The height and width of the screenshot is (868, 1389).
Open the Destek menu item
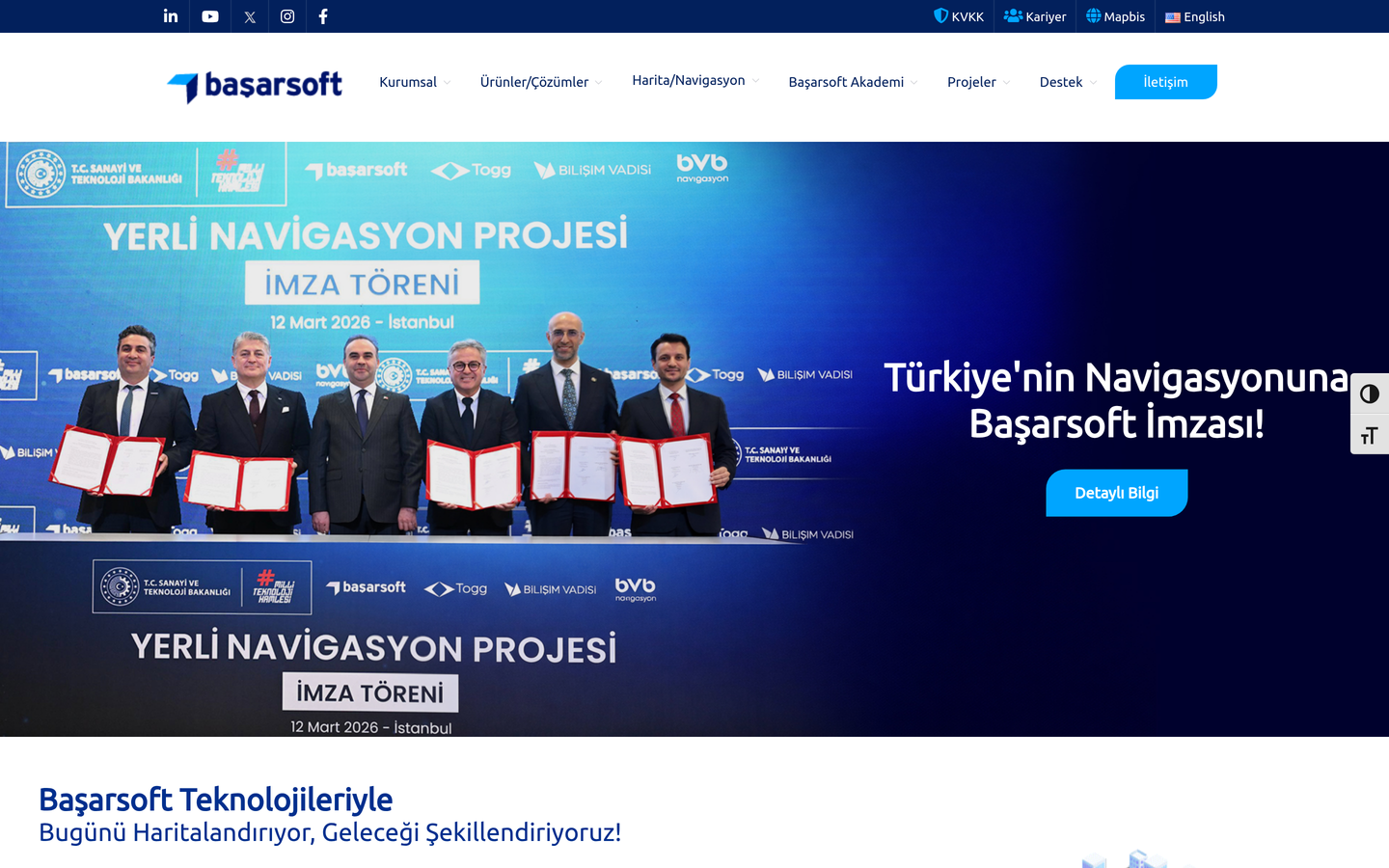point(1061,82)
